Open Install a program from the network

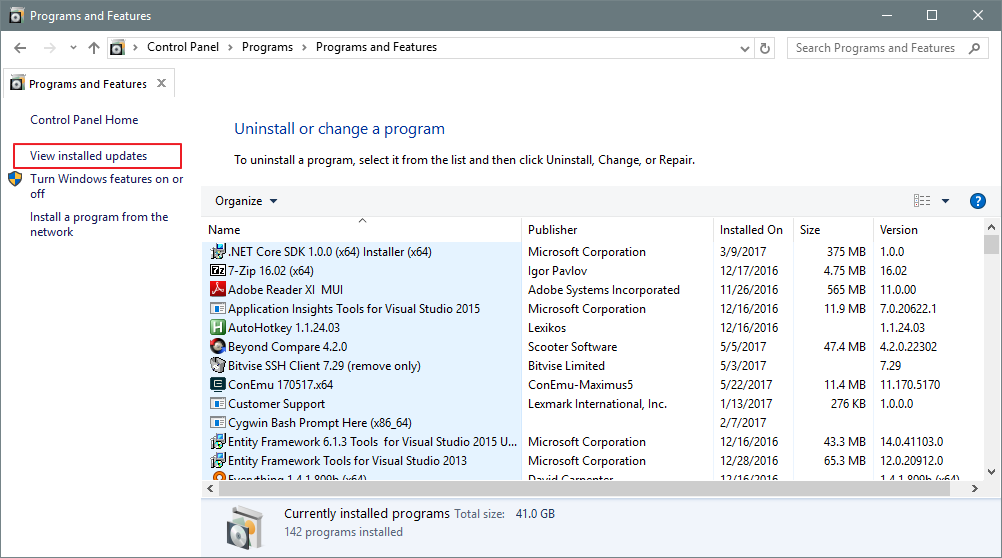(99, 224)
